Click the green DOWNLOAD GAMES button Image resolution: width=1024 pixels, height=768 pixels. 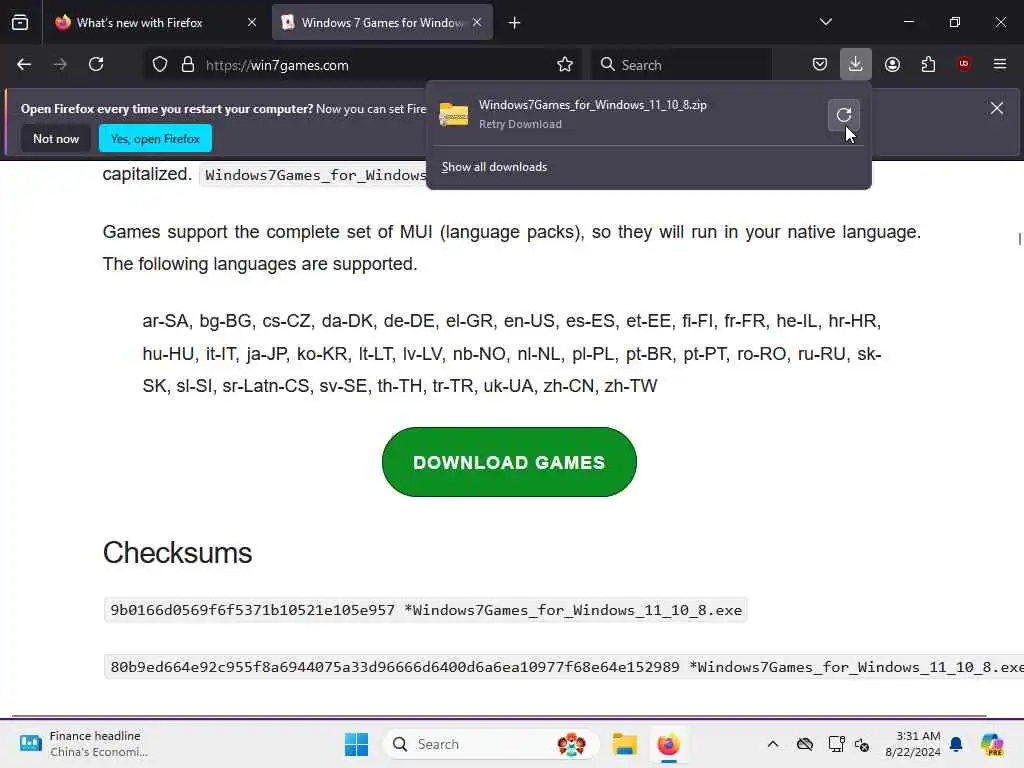509,462
